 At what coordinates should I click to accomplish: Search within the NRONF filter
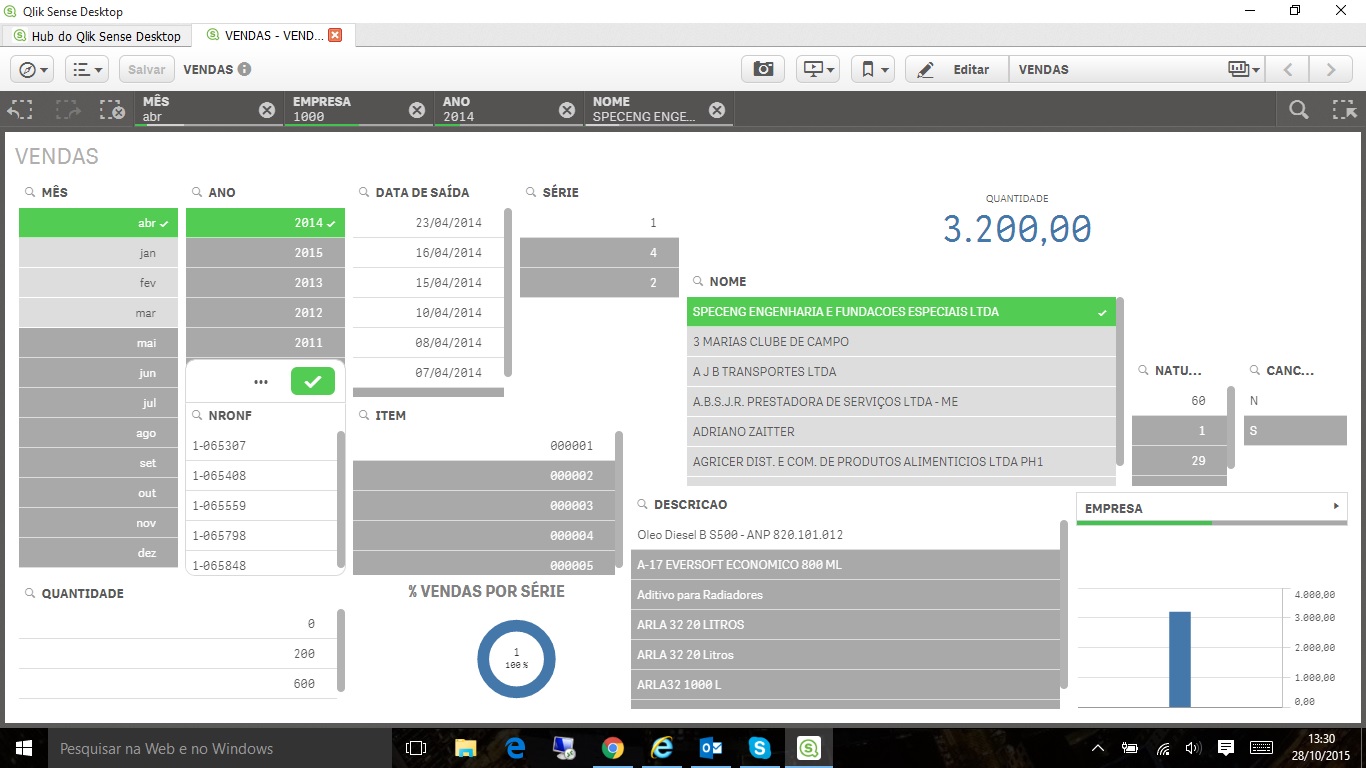197,415
